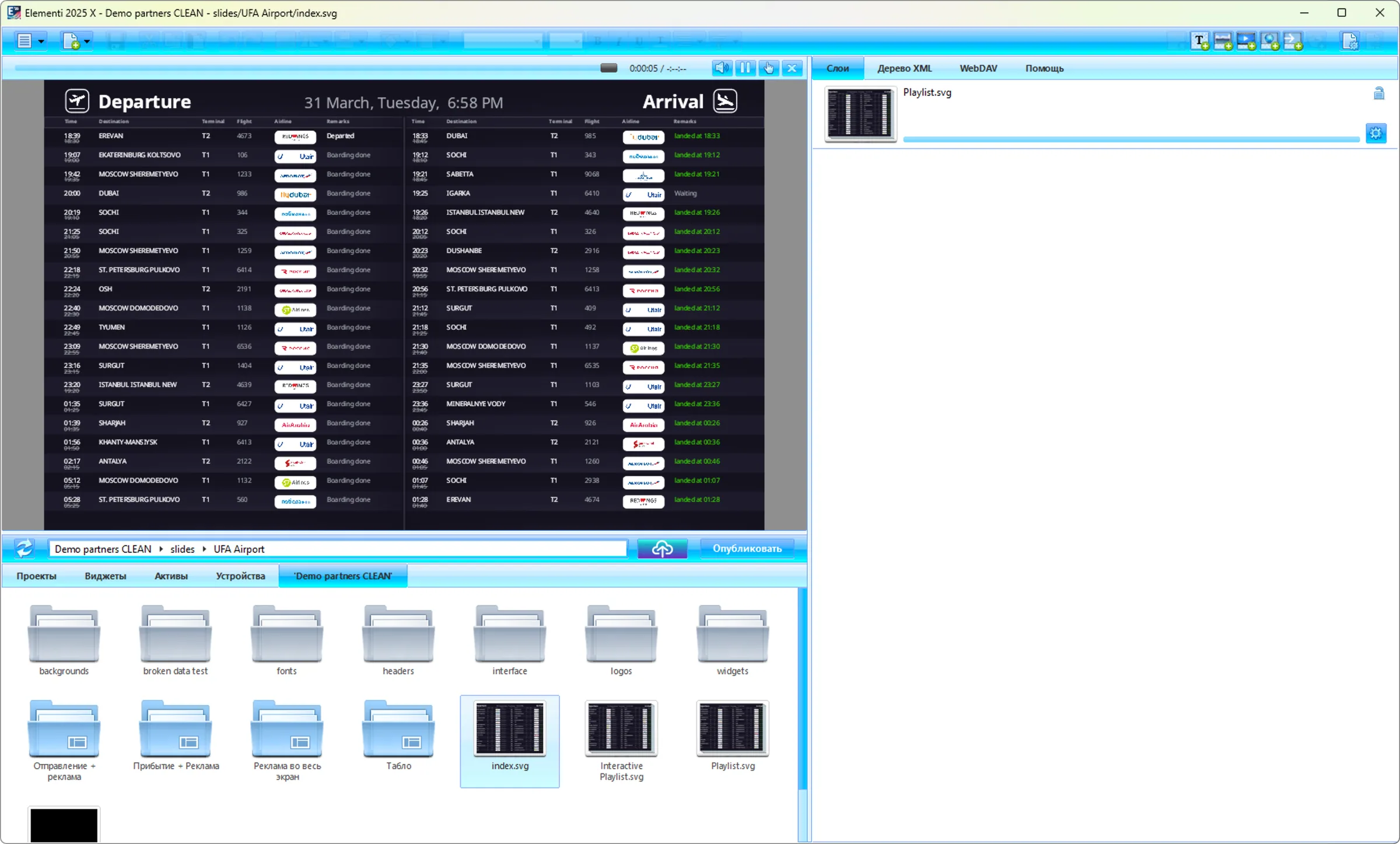Open Playlist.svg layer settings gear
Image resolution: width=1400 pixels, height=844 pixels.
click(1376, 134)
